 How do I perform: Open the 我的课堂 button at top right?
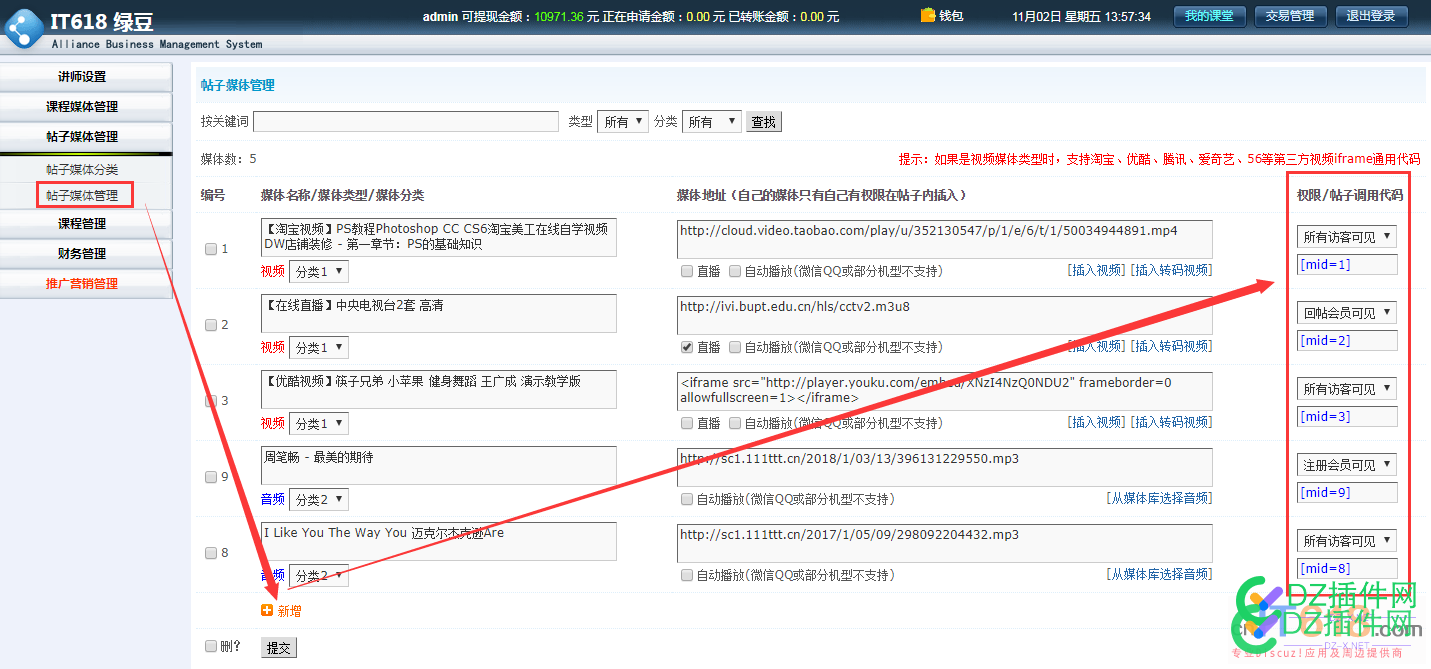(1209, 16)
